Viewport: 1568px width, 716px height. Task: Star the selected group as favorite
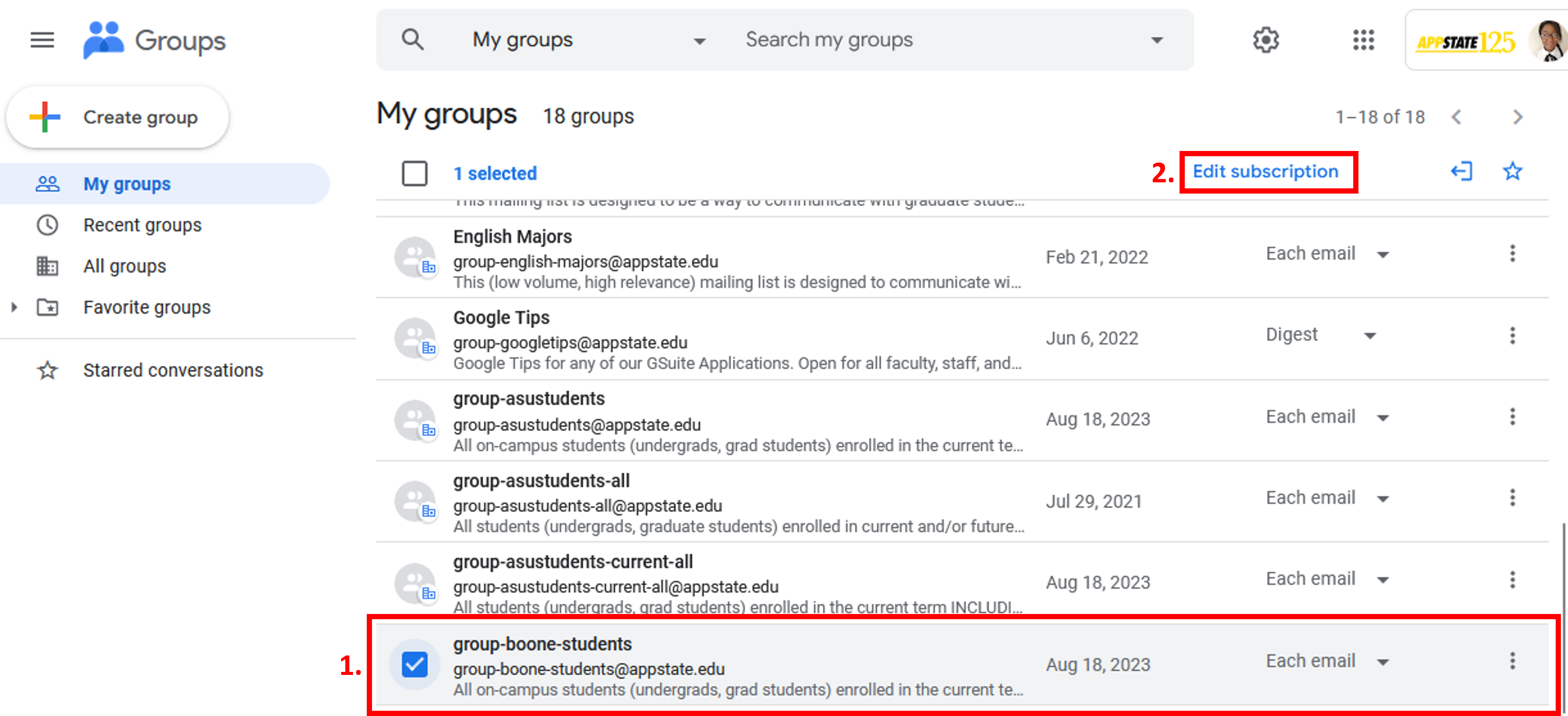(x=1512, y=172)
